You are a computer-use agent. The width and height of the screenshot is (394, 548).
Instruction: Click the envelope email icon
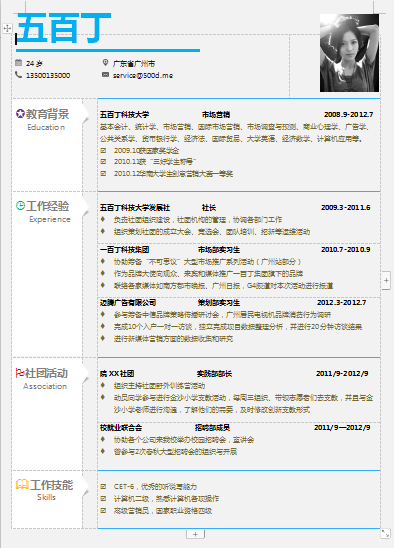105,74
